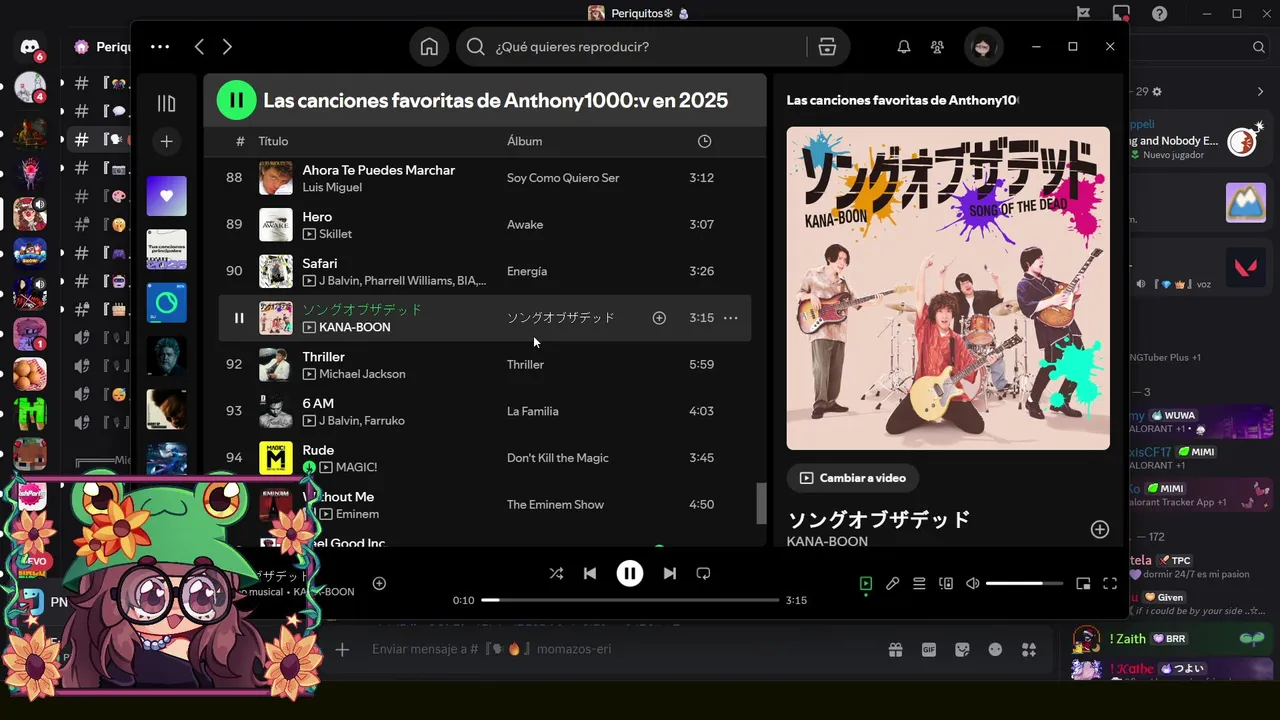The image size is (1280, 720).
Task: Skip to next track
Action: click(670, 573)
